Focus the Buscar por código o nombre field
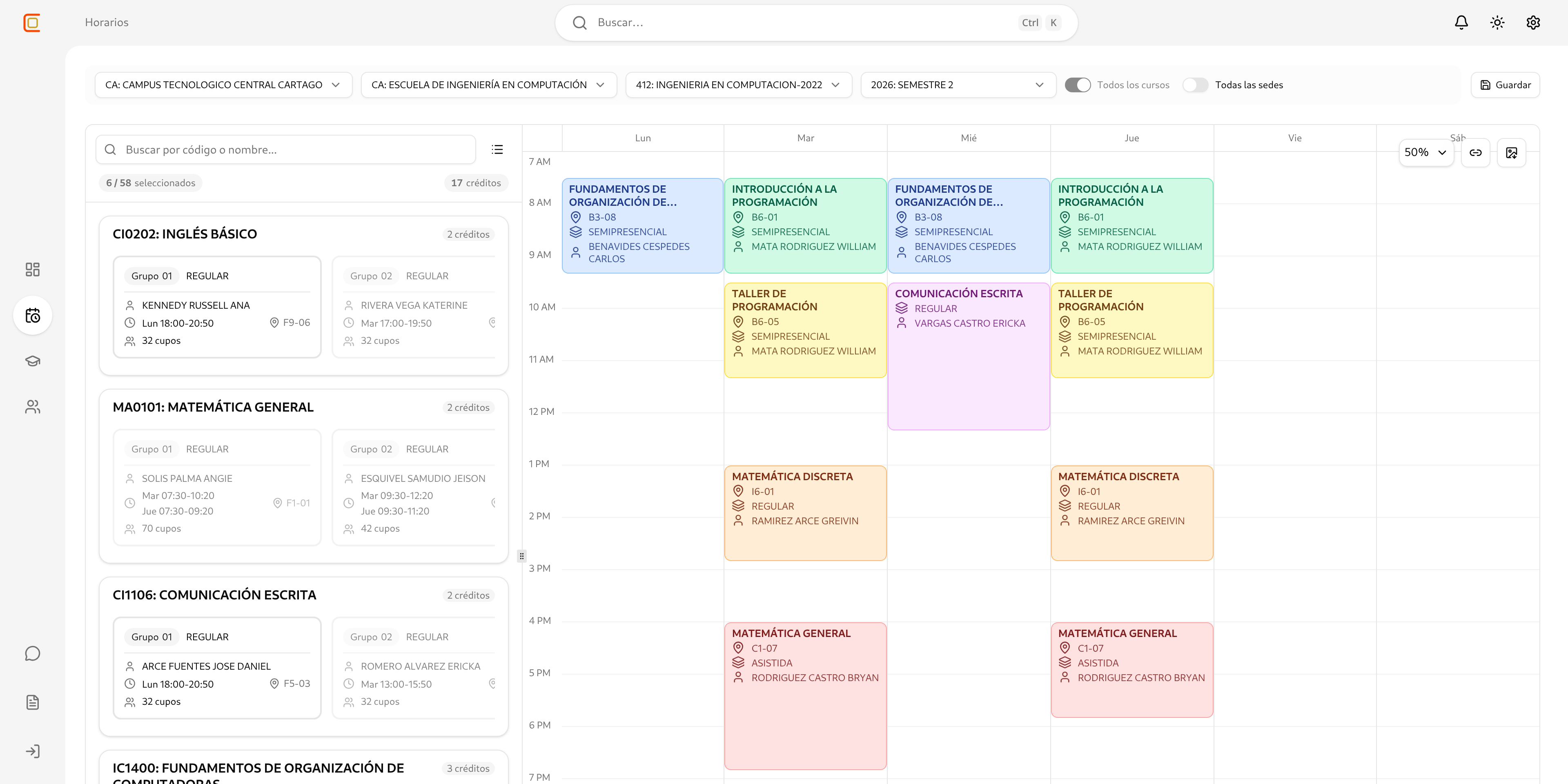This screenshot has width=1568, height=784. (285, 150)
